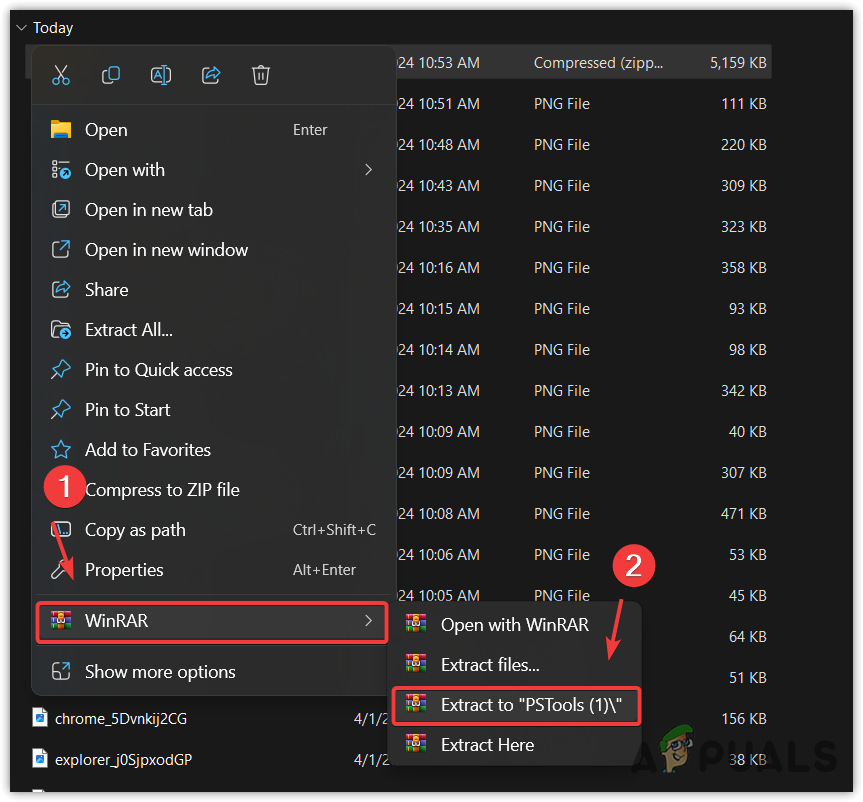863x802 pixels.
Task: Click the Copy icon in context menu
Action: click(x=111, y=75)
